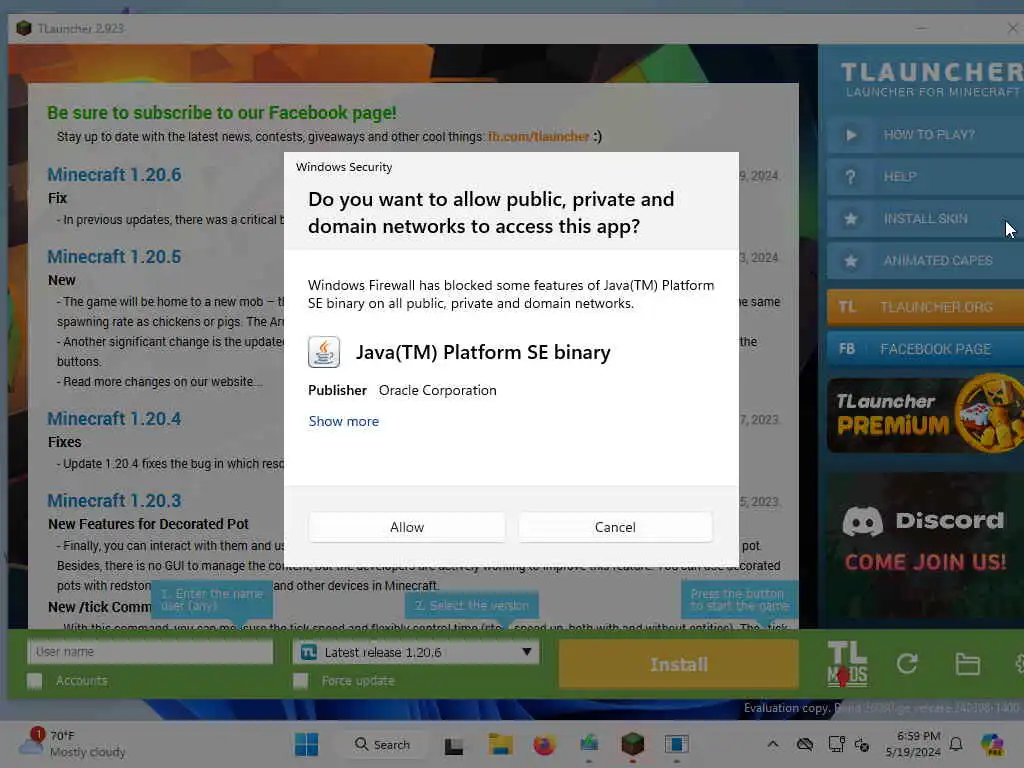Click the star icon beside Animated Capes
Screen dimensions: 1024x768
pyautogui.click(x=850, y=261)
